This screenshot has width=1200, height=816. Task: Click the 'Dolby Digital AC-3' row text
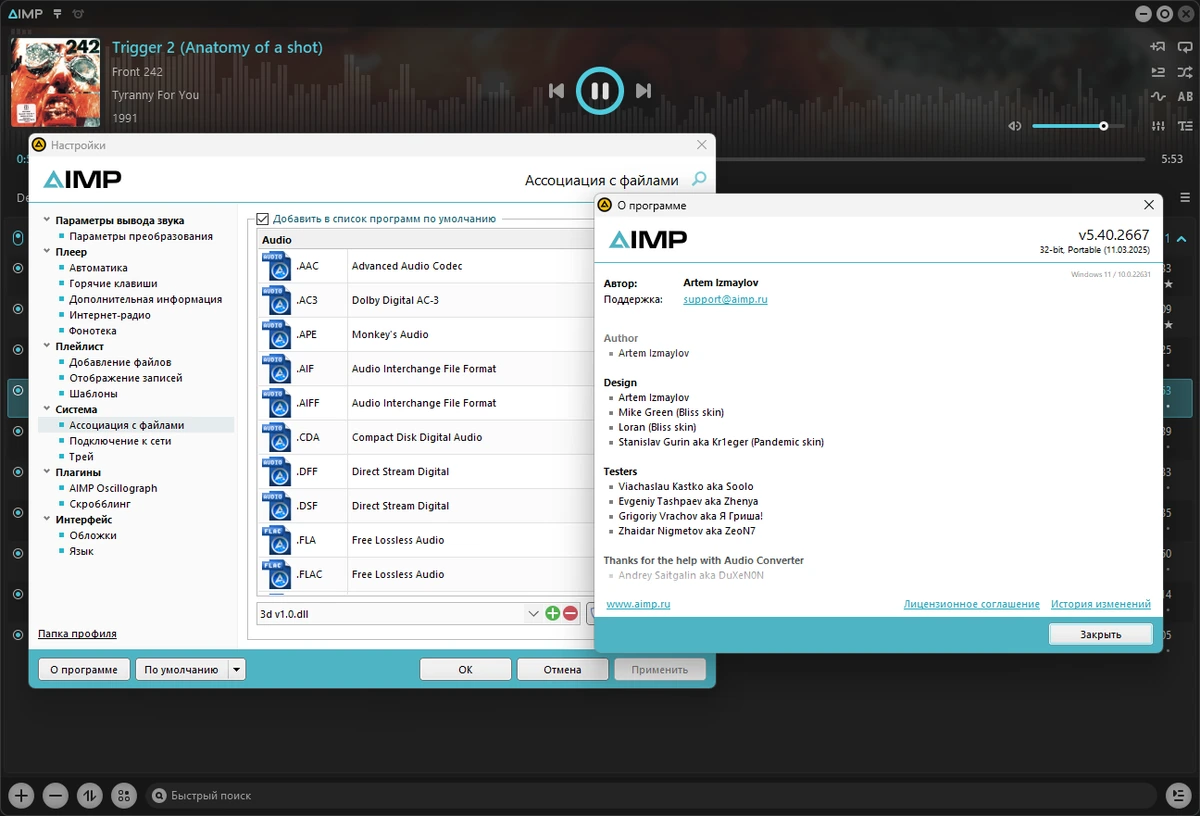(395, 300)
